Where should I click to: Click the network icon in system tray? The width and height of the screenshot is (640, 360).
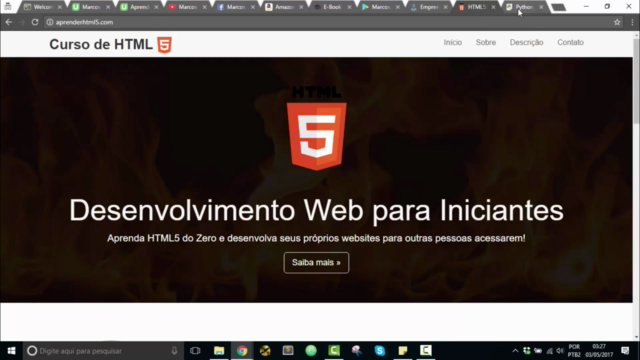(x=549, y=351)
